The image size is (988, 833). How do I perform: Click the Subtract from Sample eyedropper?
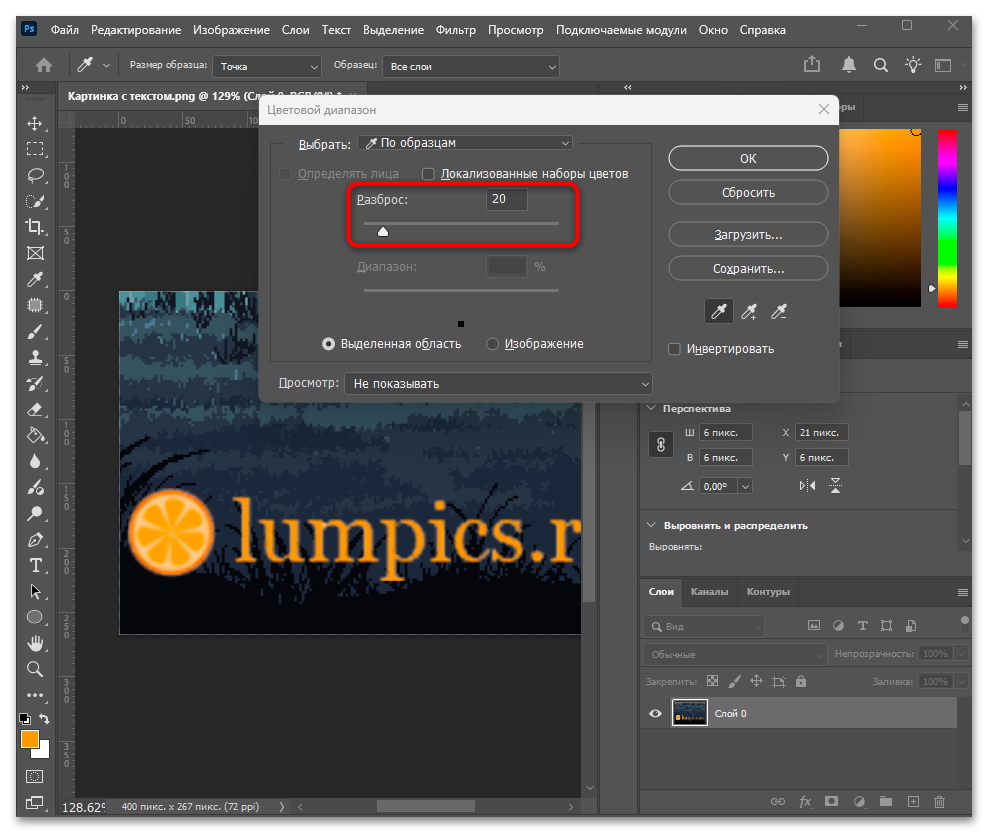click(x=779, y=311)
